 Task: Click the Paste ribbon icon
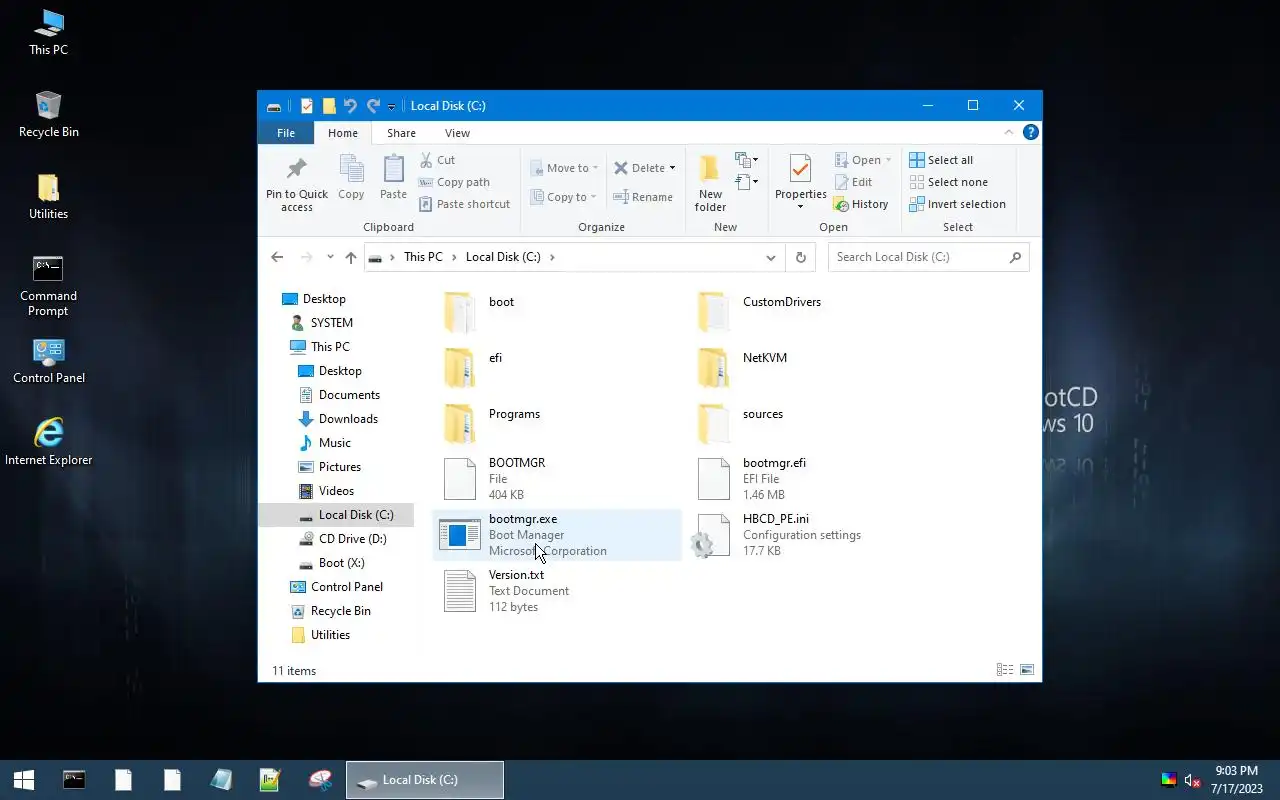(x=393, y=178)
